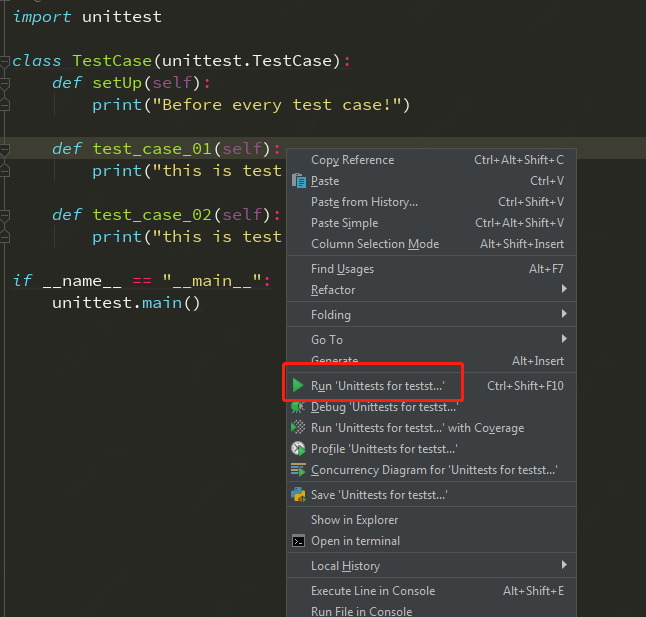Click the test_case_02 method name
646x617 pixels.
click(152, 215)
